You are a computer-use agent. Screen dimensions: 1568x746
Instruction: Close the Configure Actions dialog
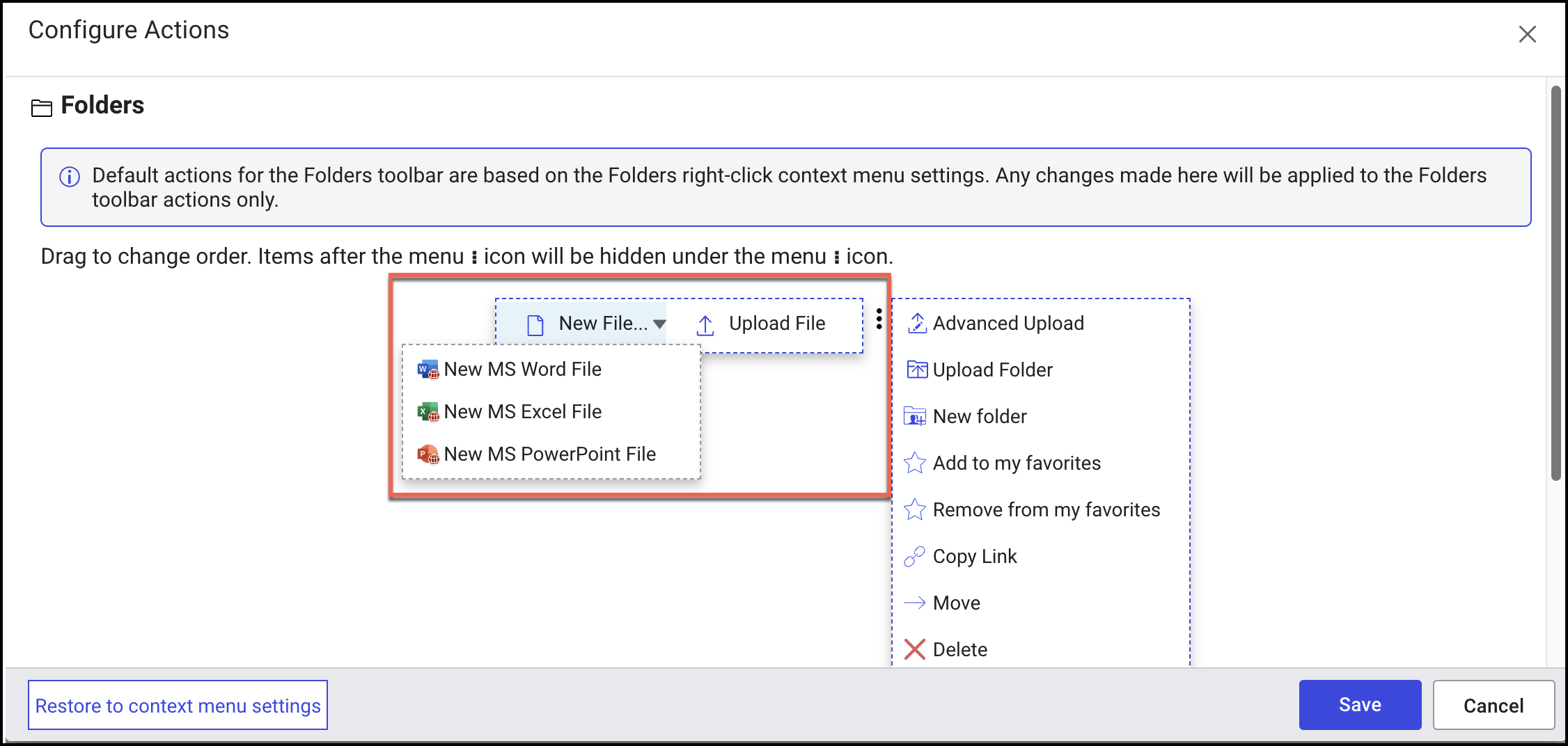(1527, 34)
